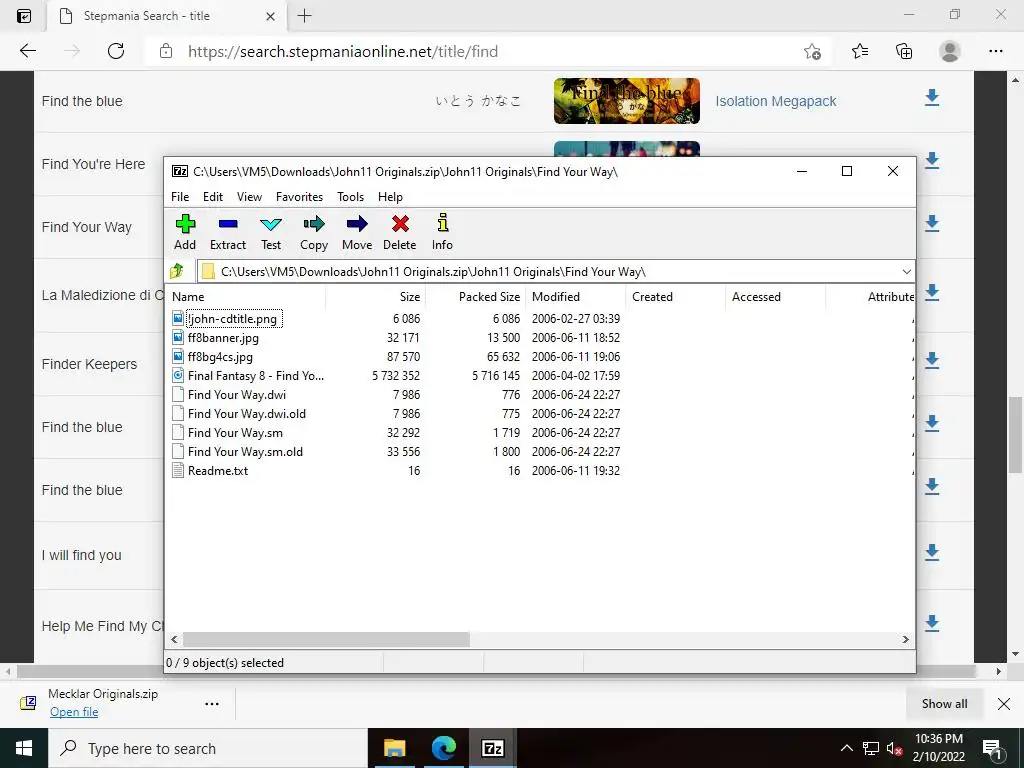Click Open file link for Mecklar Originals.zip

tap(74, 712)
